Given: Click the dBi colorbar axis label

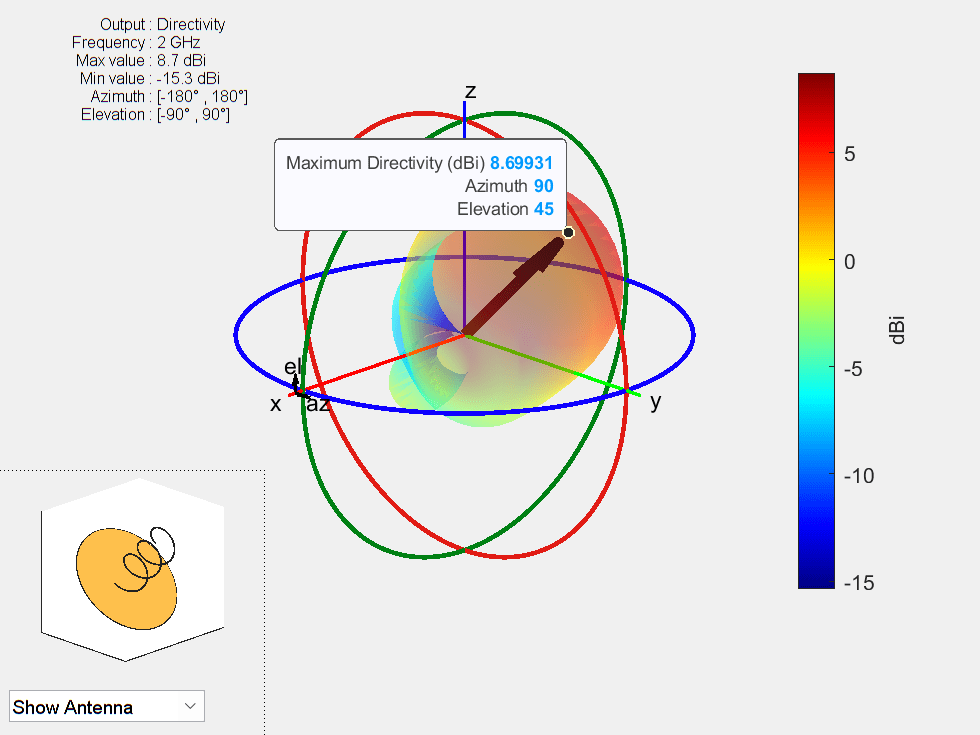Looking at the screenshot, I should point(897,331).
